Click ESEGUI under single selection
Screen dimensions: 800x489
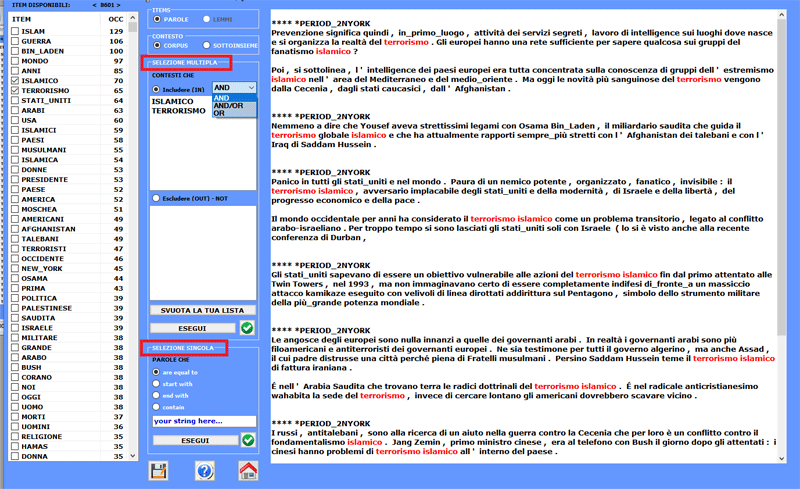coord(195,440)
